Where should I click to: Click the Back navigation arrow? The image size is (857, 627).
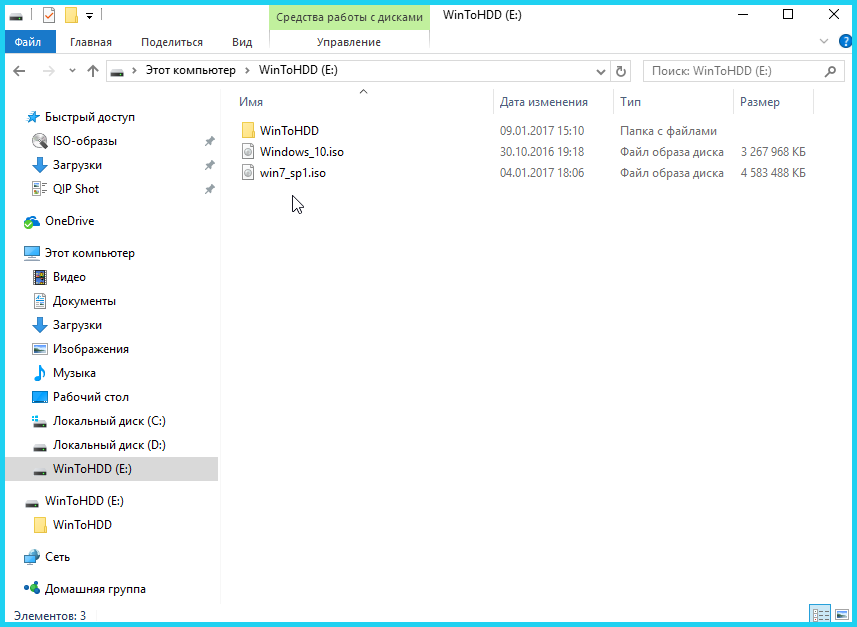[x=20, y=71]
